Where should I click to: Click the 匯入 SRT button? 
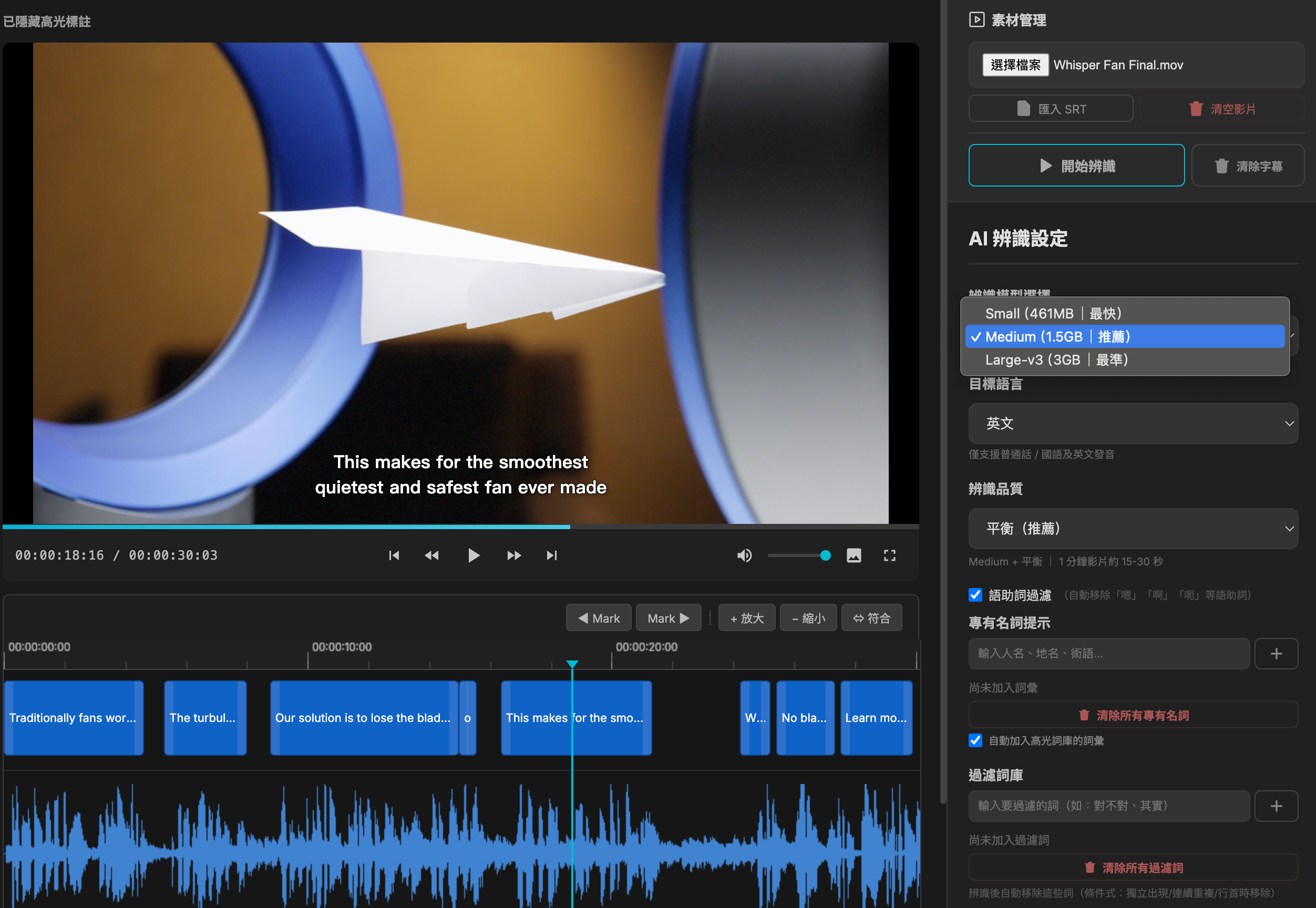click(1050, 109)
